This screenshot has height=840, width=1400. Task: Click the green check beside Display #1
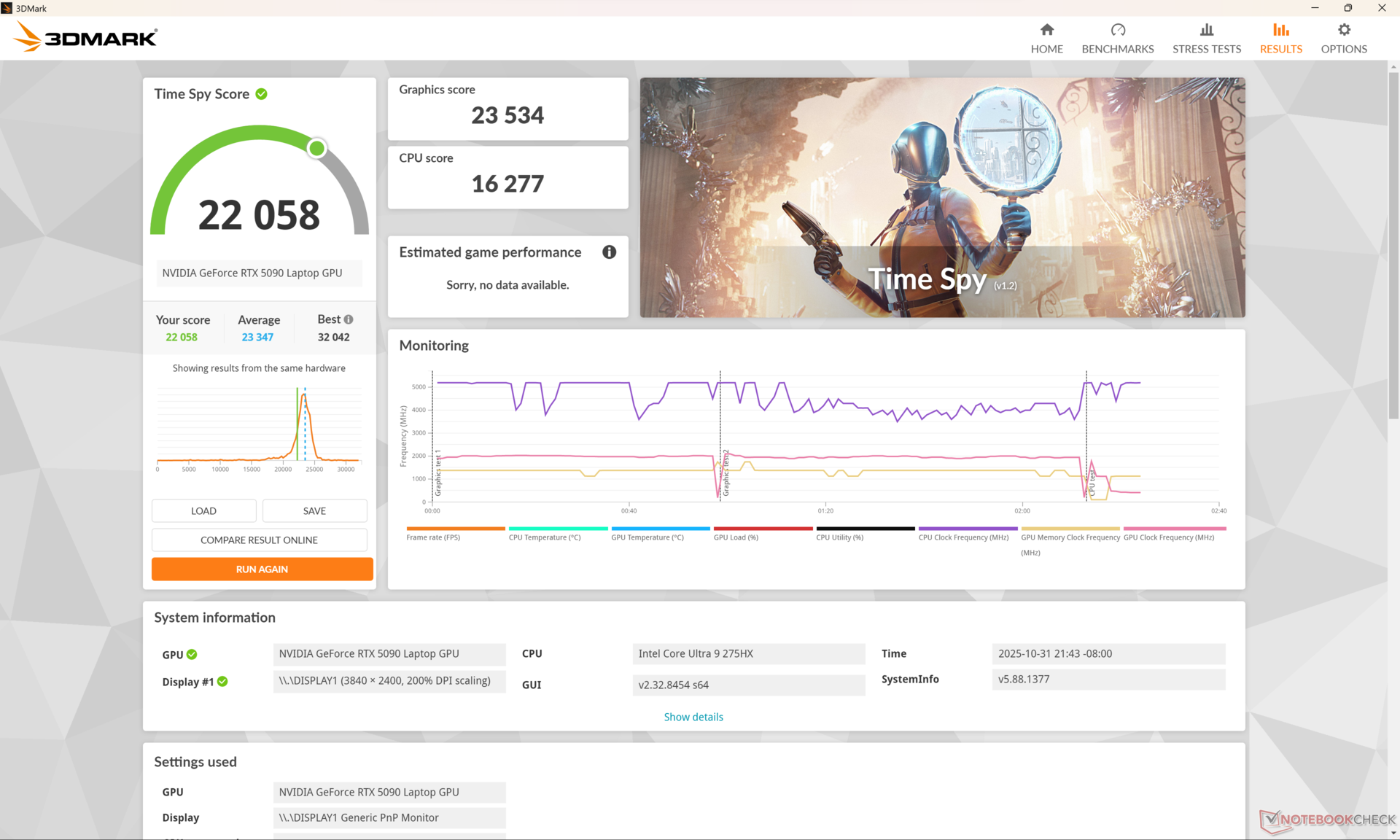[222, 682]
